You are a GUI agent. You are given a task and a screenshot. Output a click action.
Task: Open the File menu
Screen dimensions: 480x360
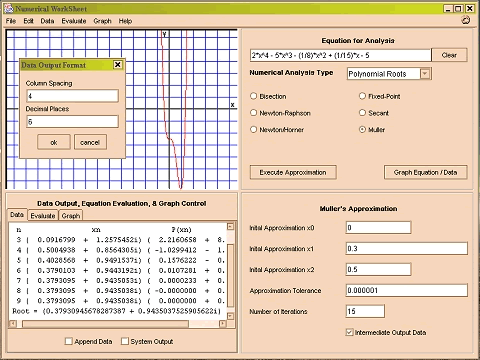pyautogui.click(x=11, y=21)
